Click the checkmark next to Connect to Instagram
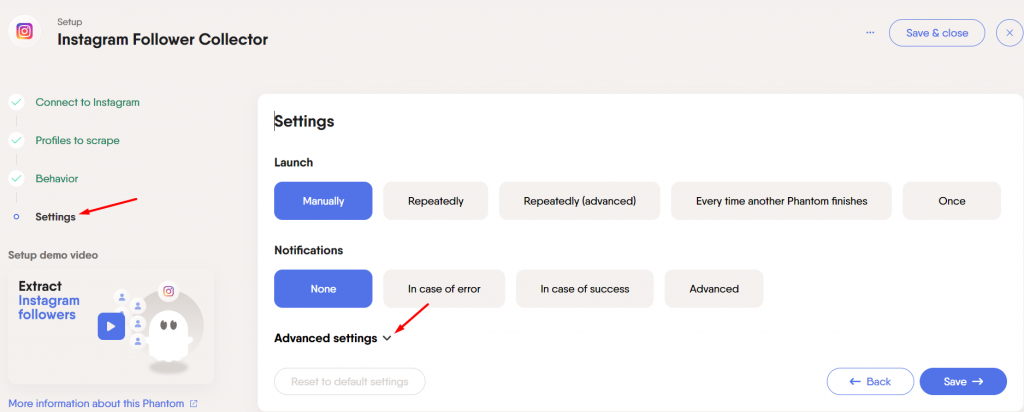 [x=16, y=103]
